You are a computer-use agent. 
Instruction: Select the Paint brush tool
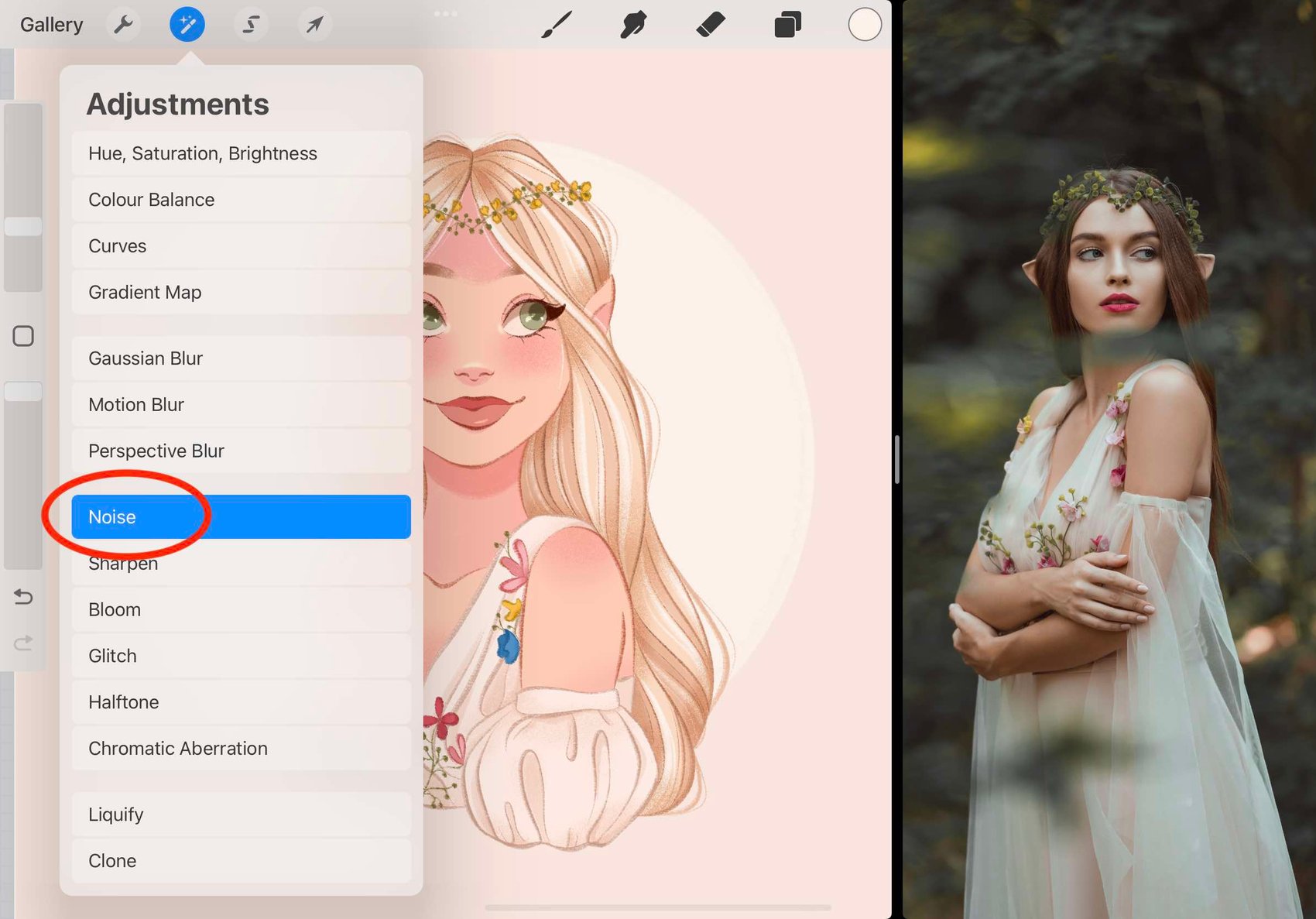pyautogui.click(x=557, y=25)
